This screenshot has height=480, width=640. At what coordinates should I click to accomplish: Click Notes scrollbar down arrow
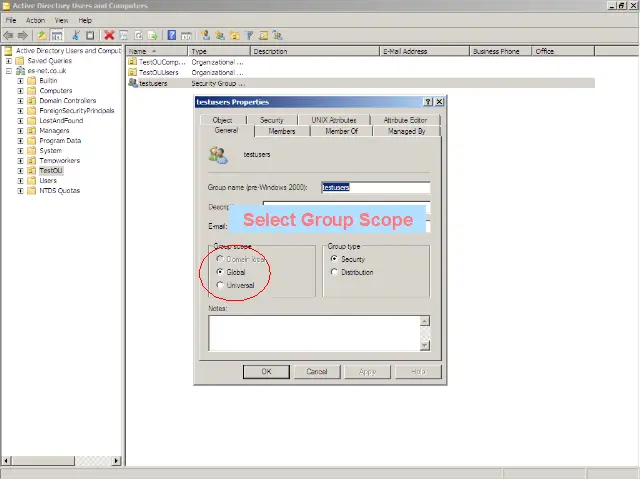pos(424,345)
